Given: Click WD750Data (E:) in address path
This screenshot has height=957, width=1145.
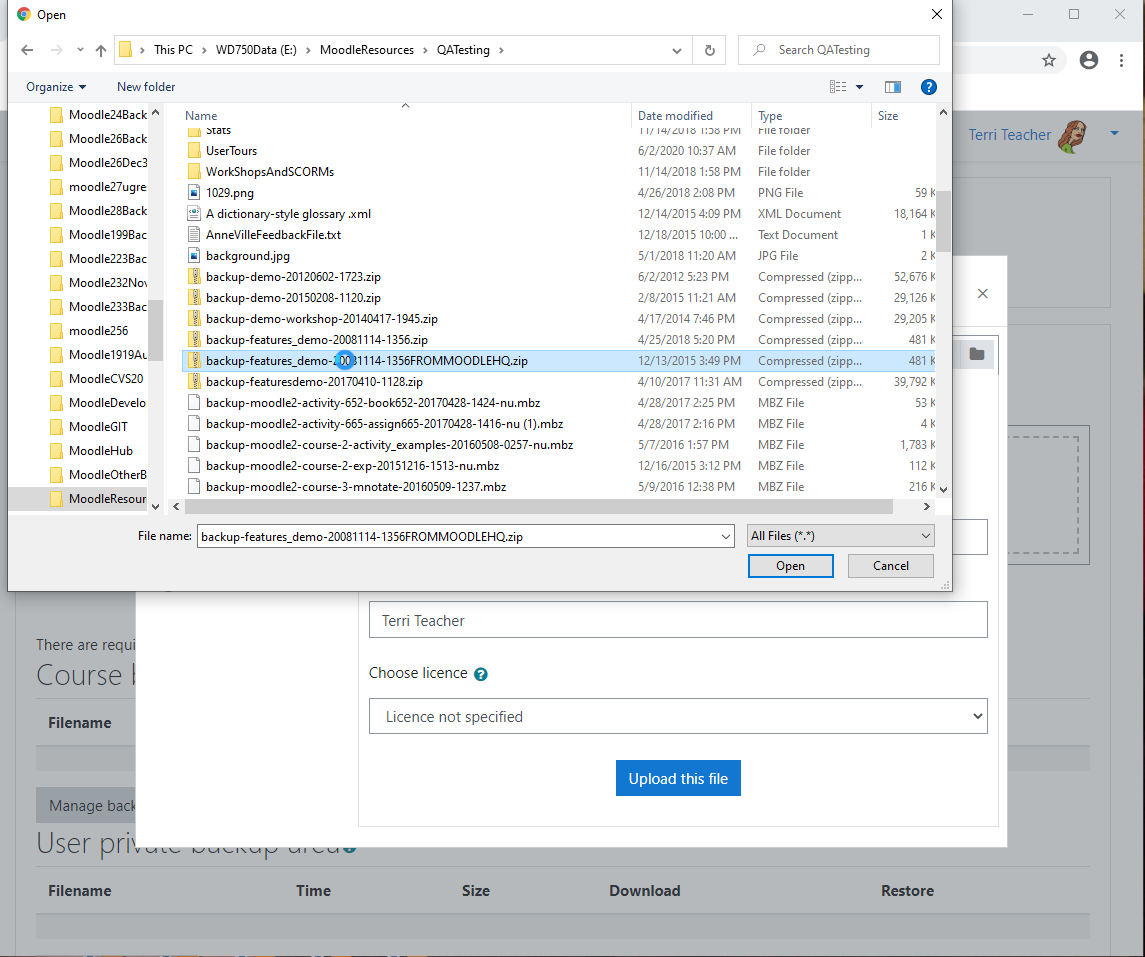Looking at the screenshot, I should pyautogui.click(x=256, y=50).
